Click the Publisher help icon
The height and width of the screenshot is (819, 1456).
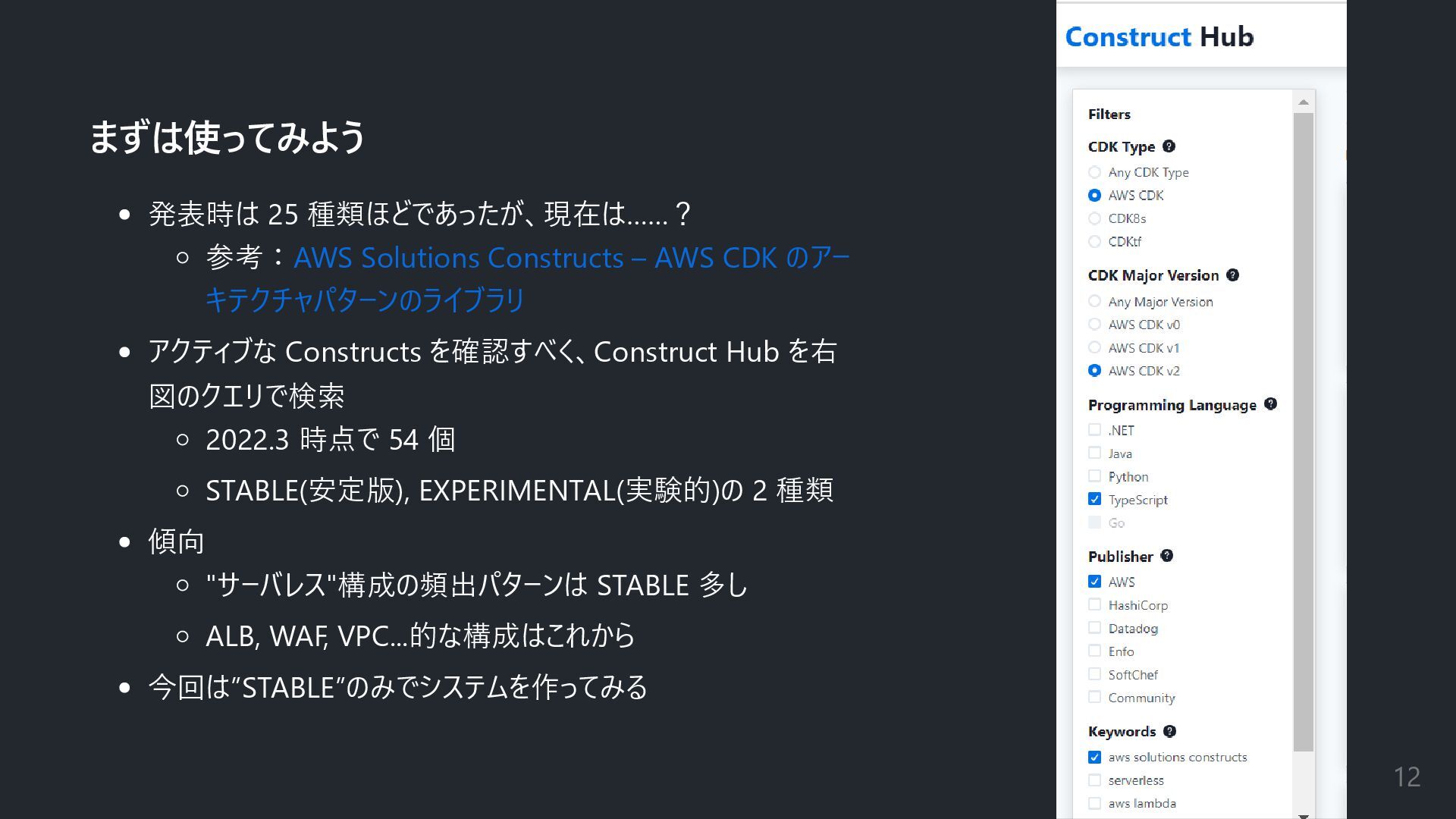[x=1166, y=556]
